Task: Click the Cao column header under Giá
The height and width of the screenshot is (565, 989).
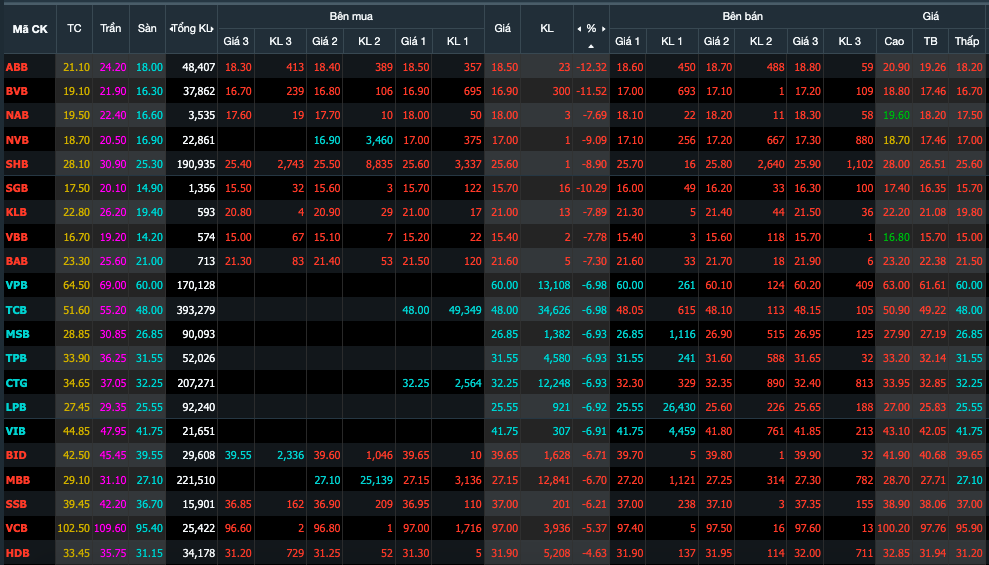Action: (x=894, y=41)
